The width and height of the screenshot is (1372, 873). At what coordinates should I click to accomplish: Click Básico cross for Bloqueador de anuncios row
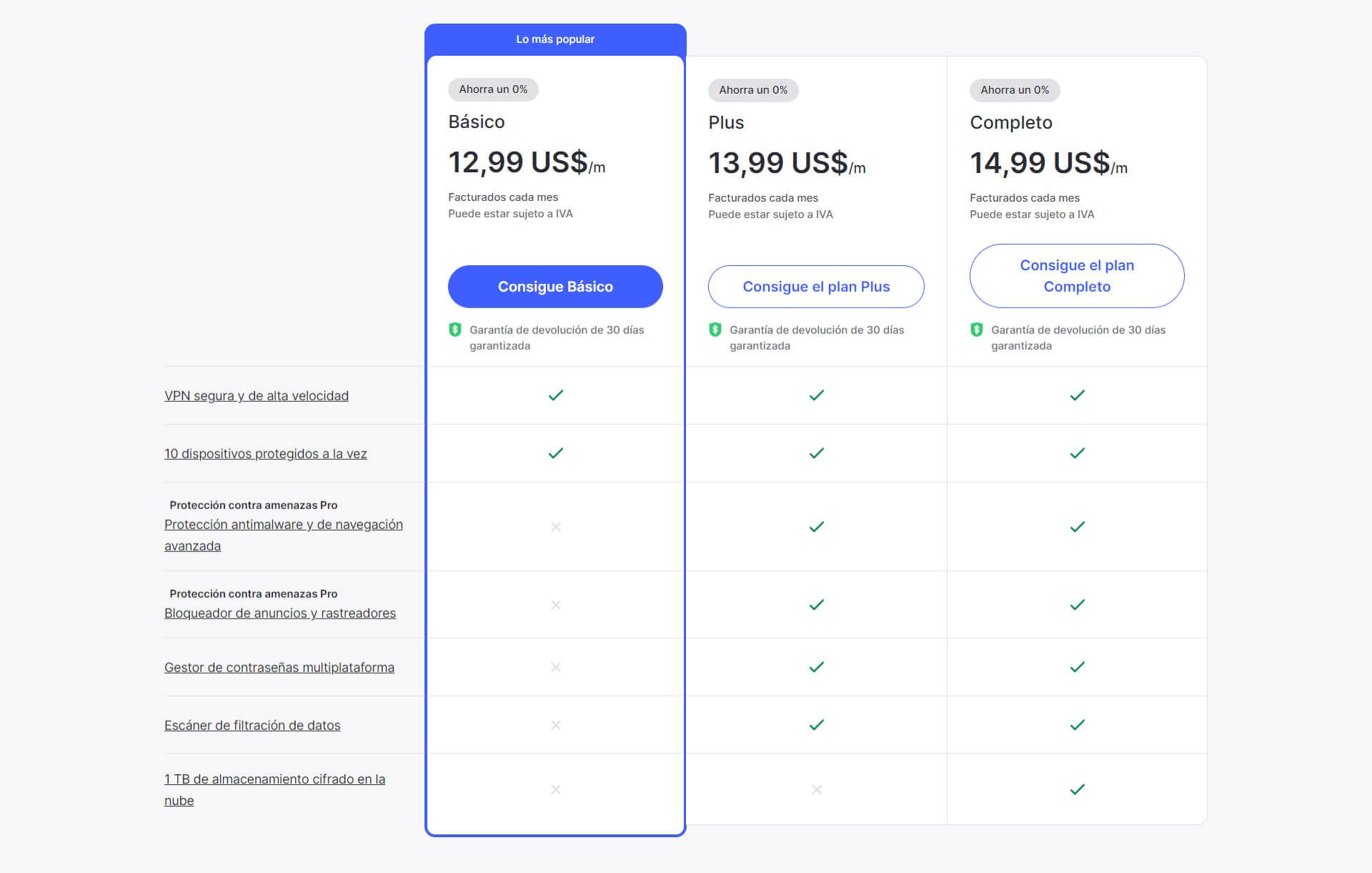pos(556,605)
